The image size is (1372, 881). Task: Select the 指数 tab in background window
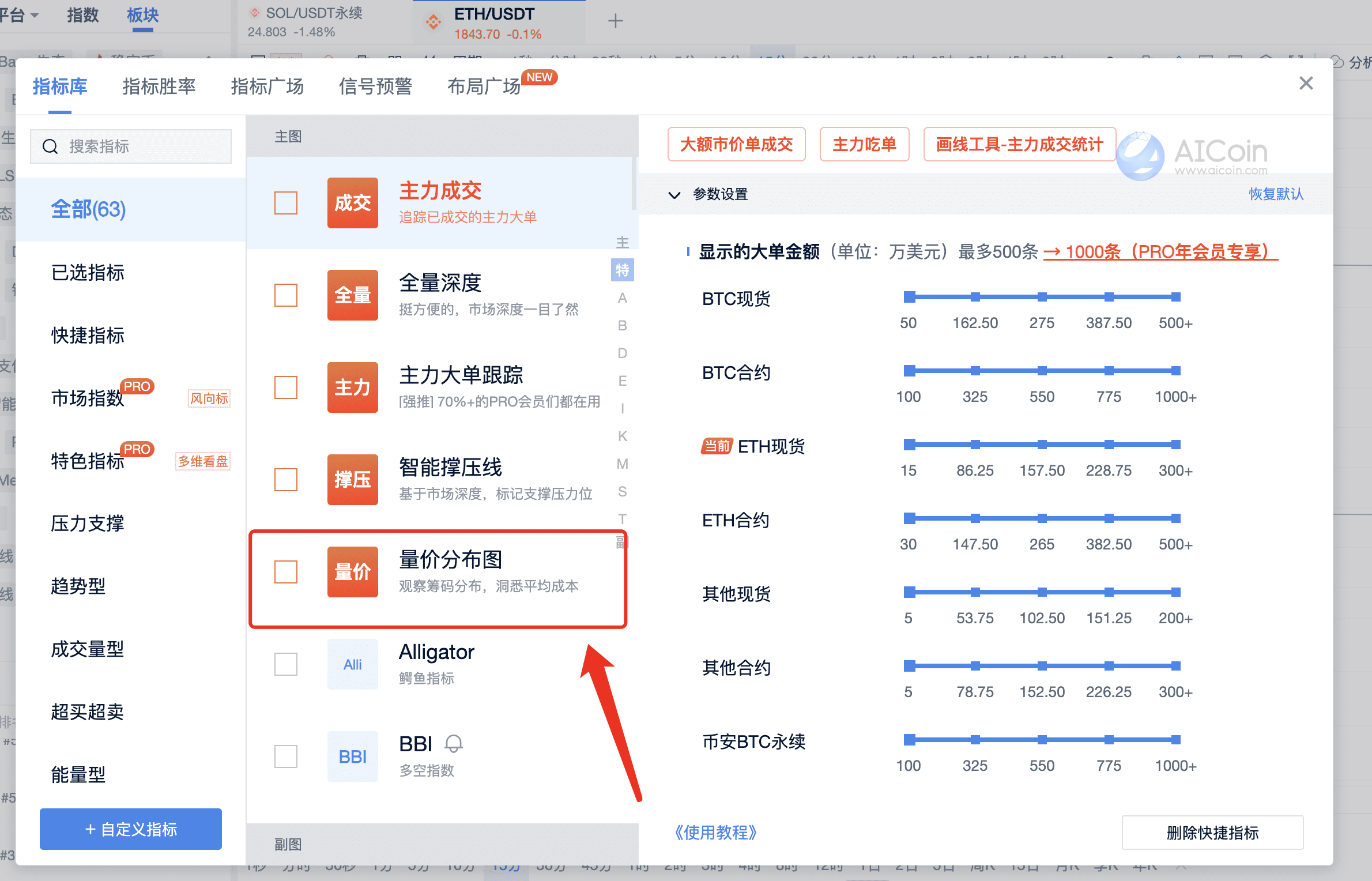[x=82, y=15]
